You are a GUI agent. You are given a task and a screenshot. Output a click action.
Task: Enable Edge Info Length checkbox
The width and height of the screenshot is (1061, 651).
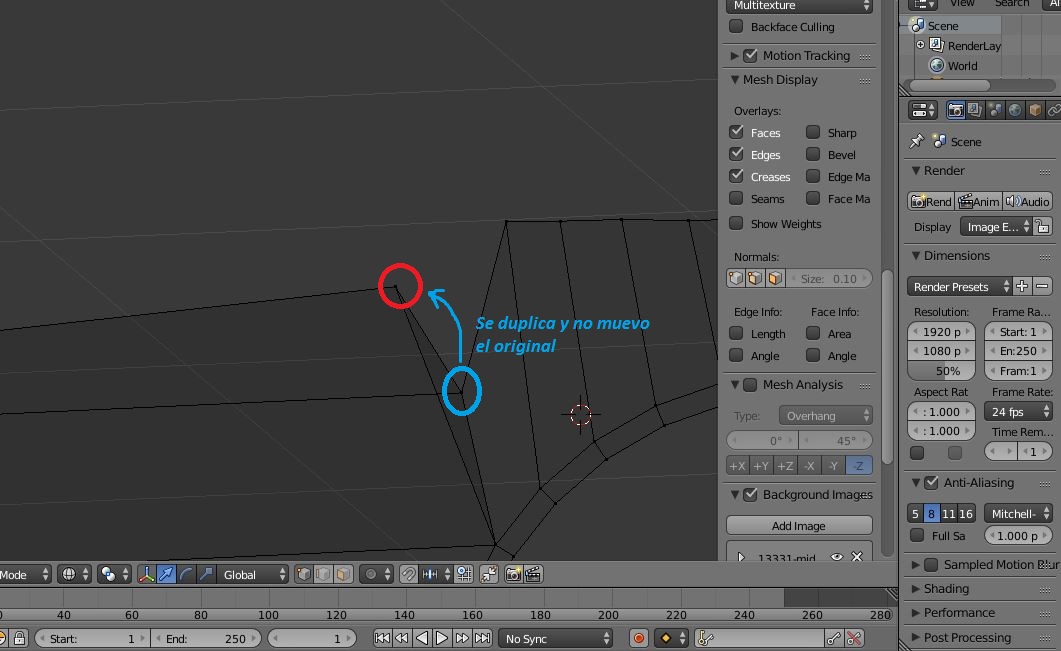pos(736,333)
